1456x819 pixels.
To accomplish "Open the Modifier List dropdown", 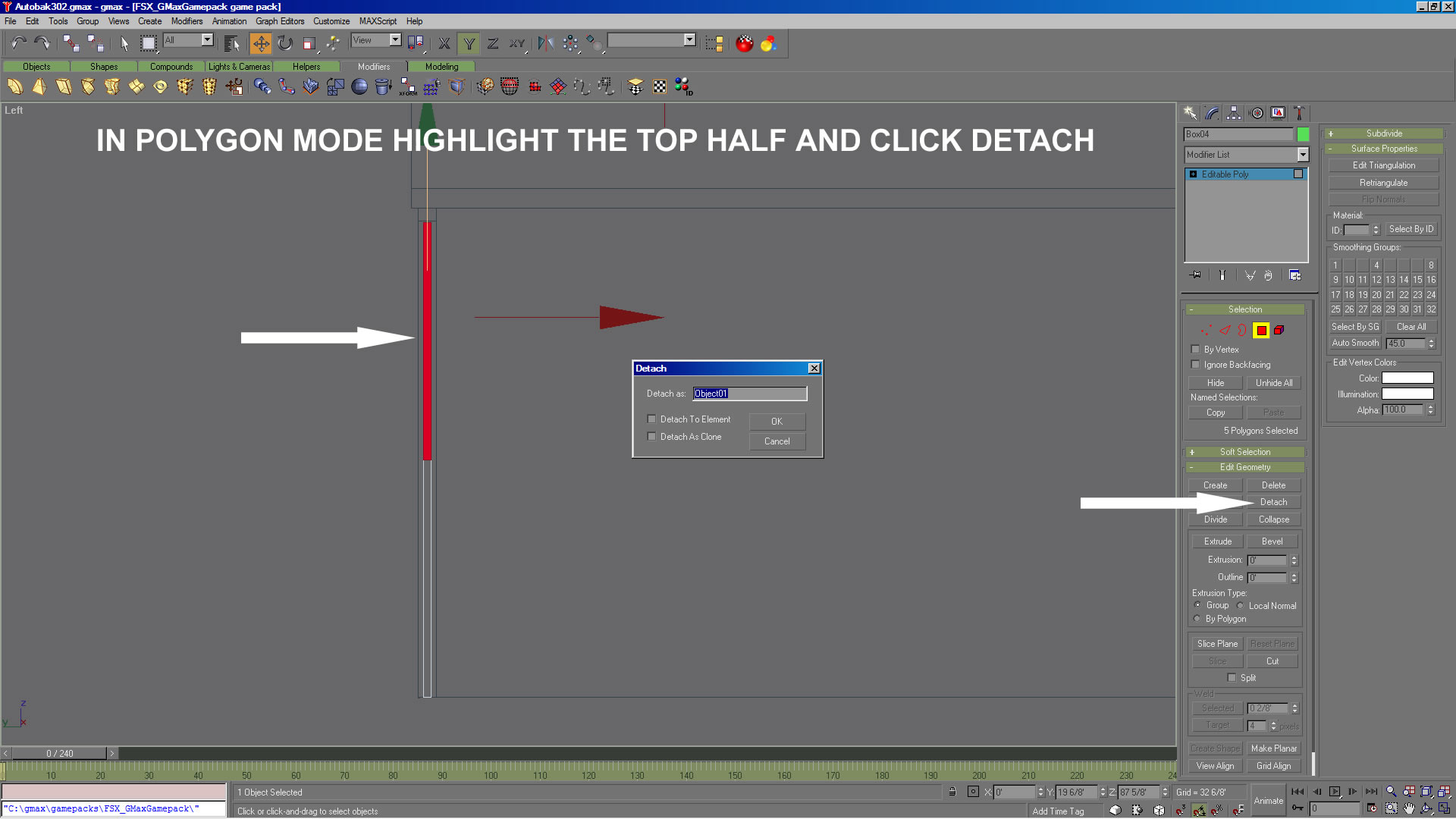I will [x=1303, y=155].
